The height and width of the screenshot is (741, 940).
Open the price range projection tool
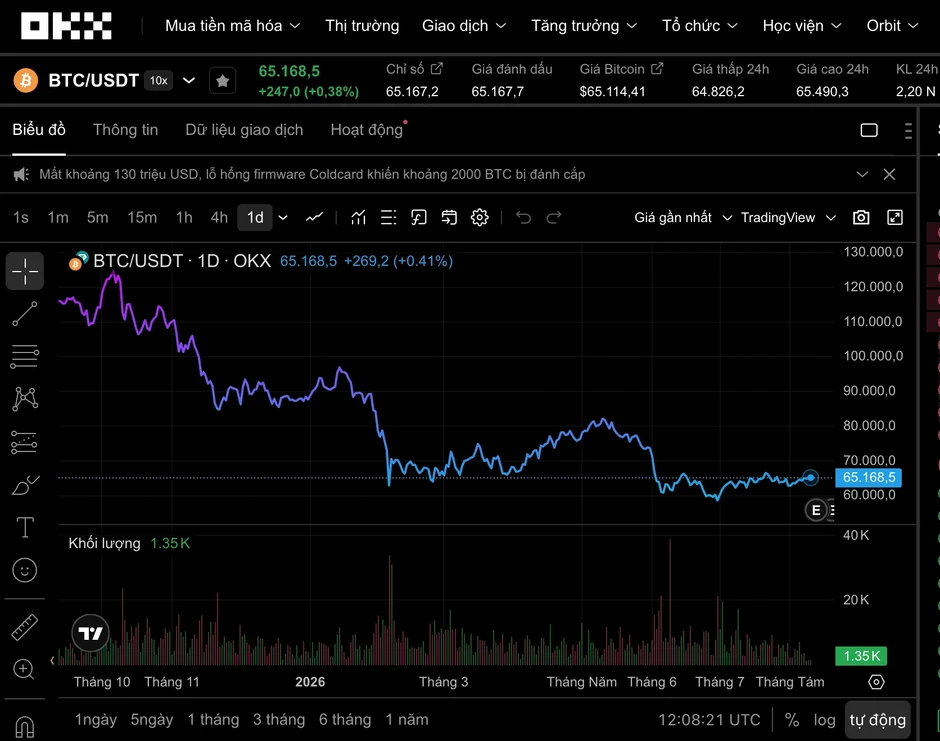coord(25,442)
